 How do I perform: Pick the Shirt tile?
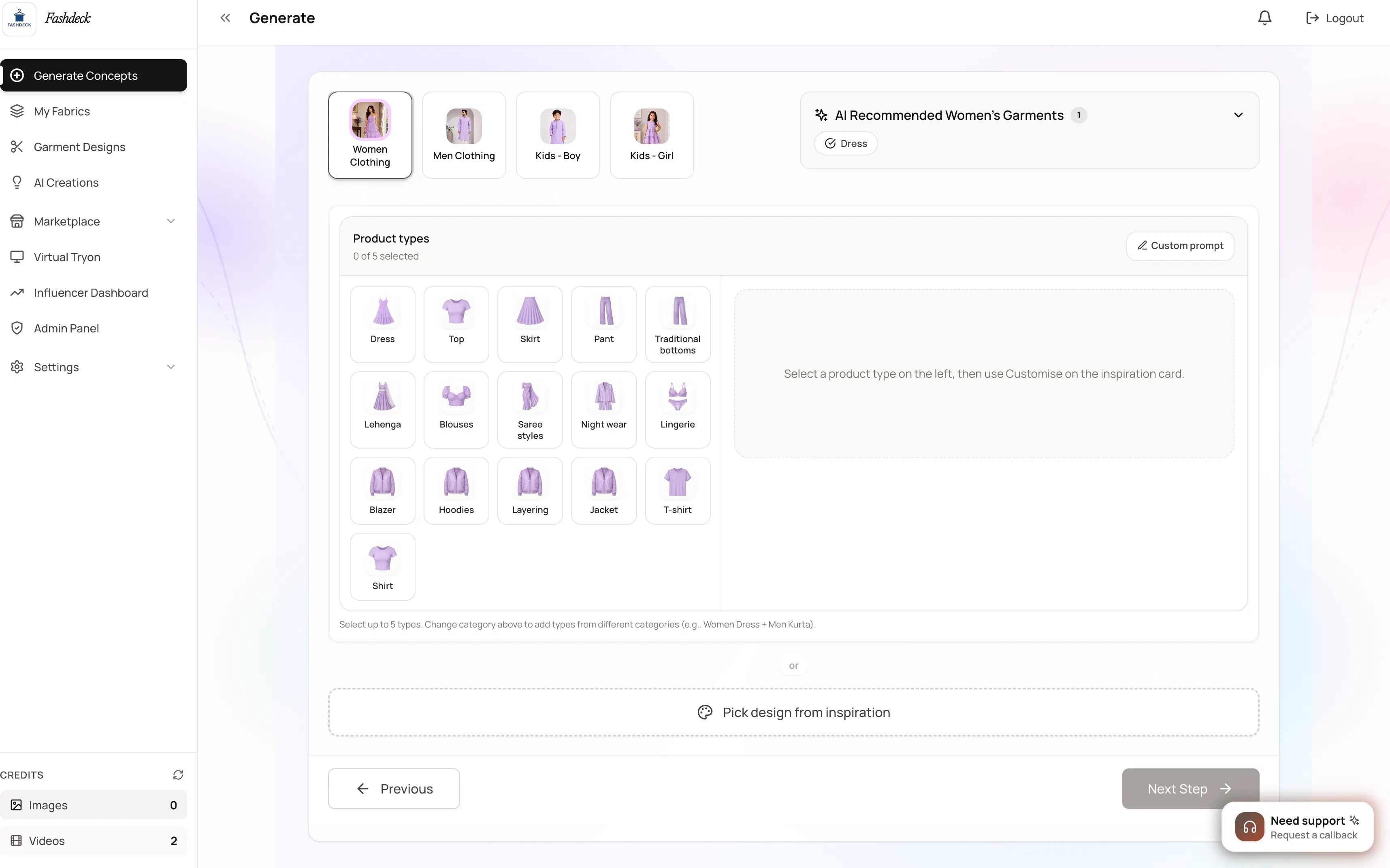point(382,567)
